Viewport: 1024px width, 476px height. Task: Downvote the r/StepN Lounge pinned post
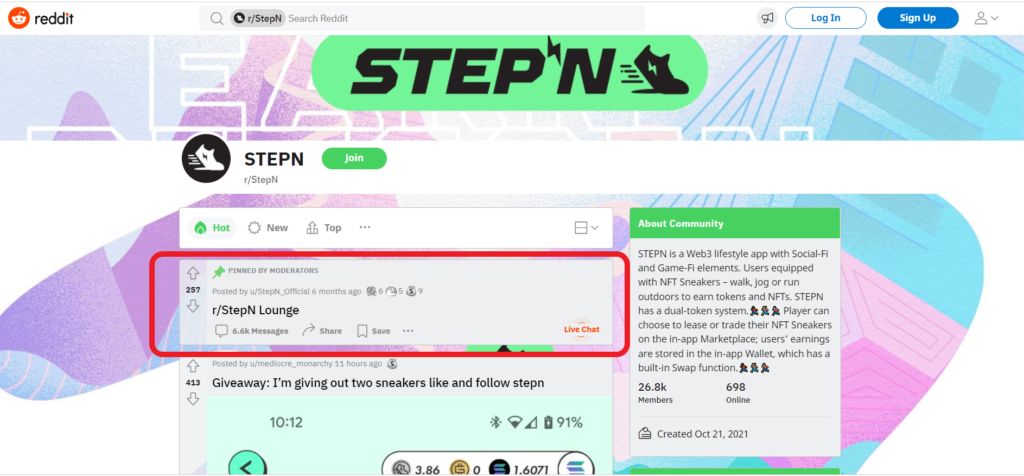click(x=193, y=306)
